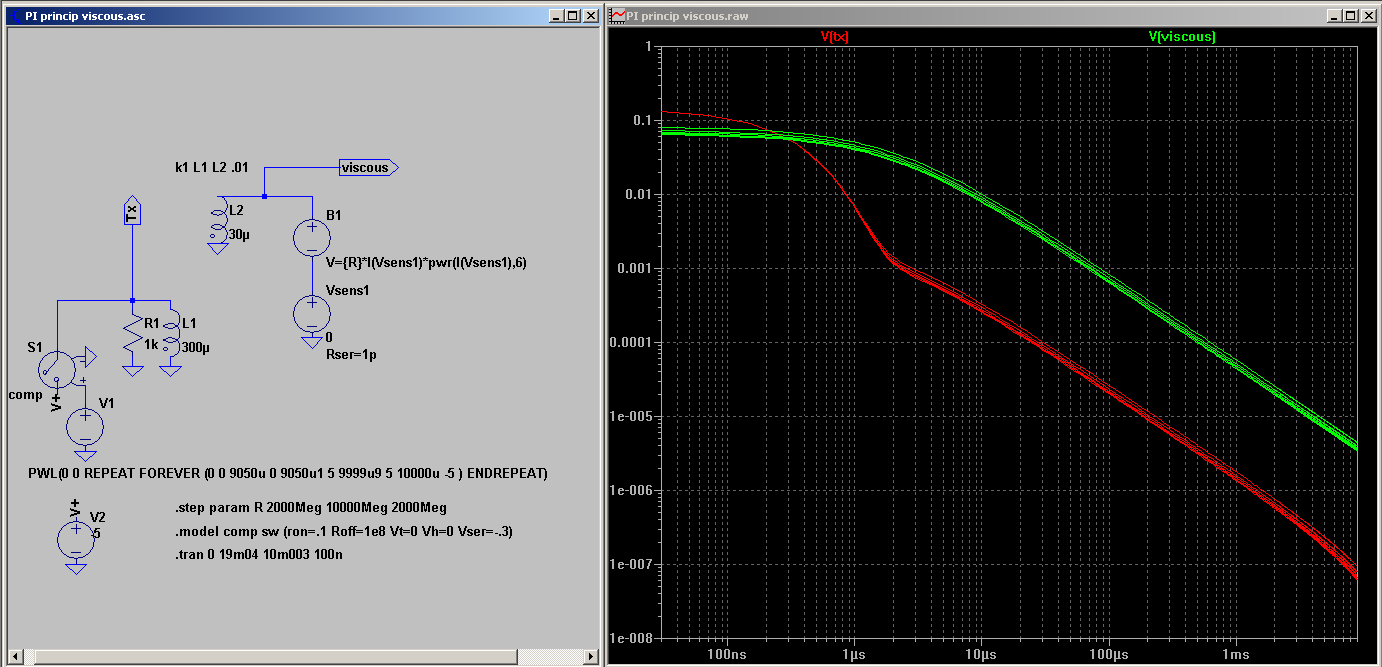Click the Tx net label flag
The image size is (1382, 667).
pos(132,211)
